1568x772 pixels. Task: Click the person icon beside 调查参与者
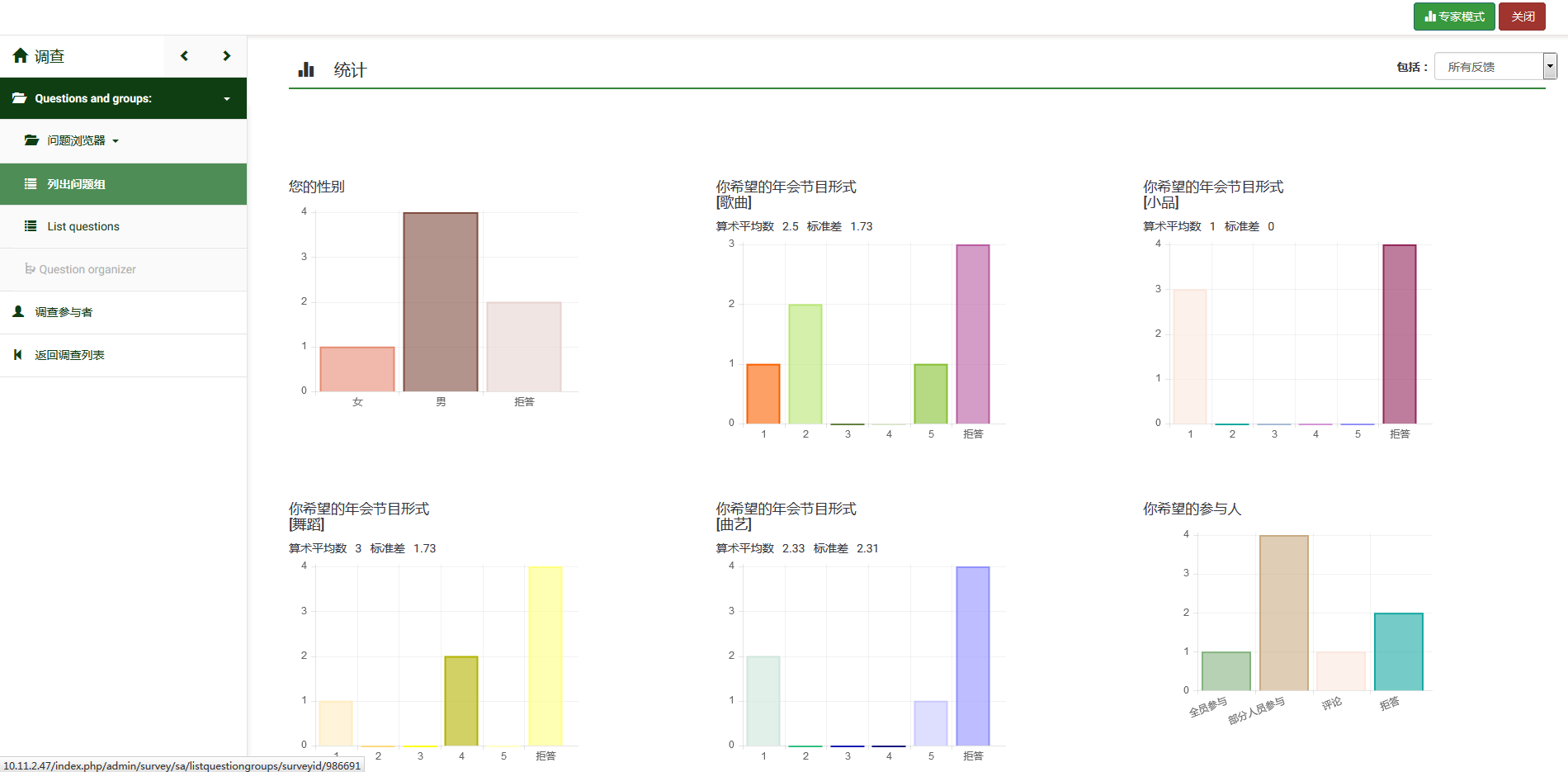pos(18,312)
